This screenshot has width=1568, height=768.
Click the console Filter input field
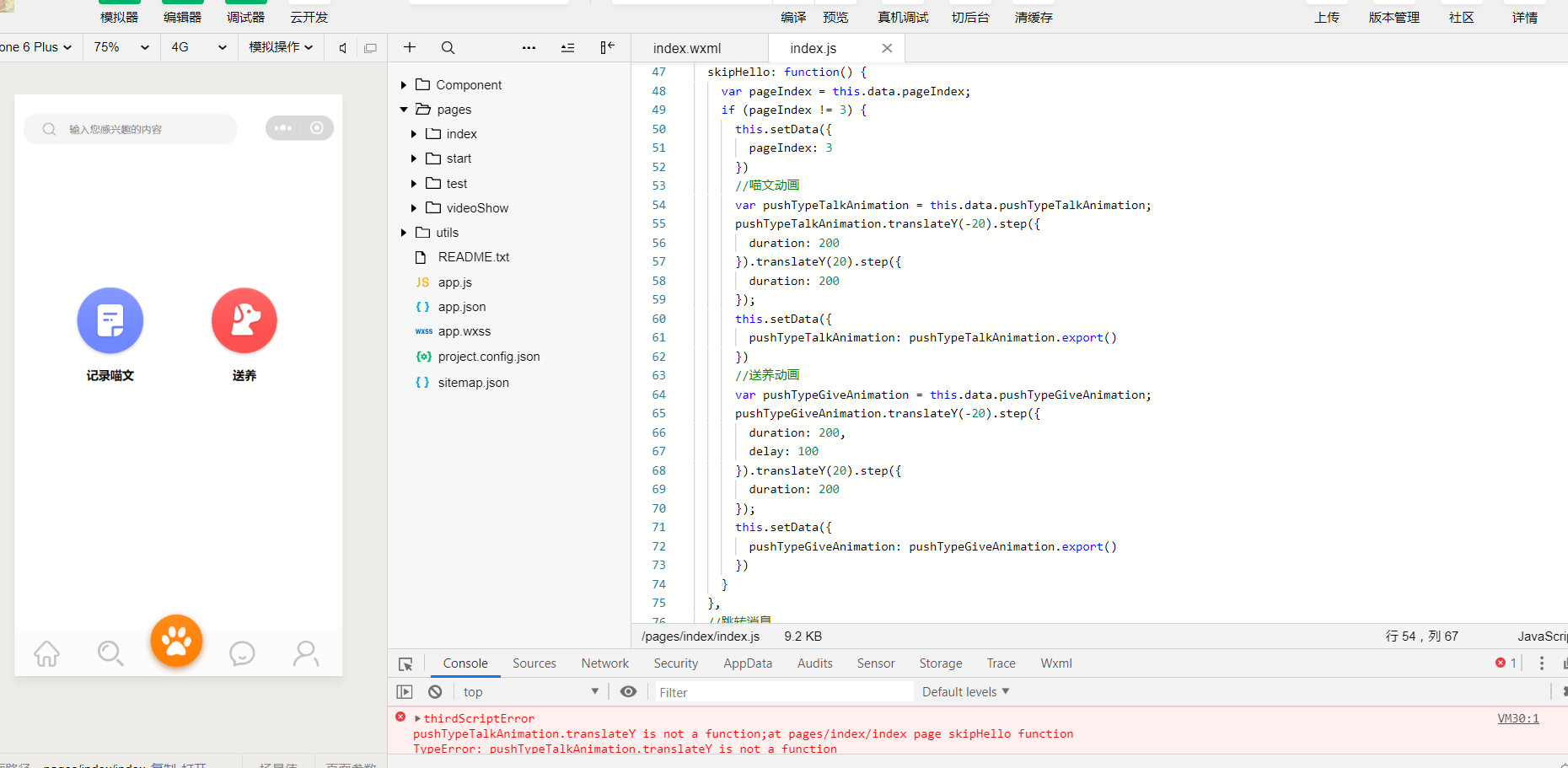784,692
